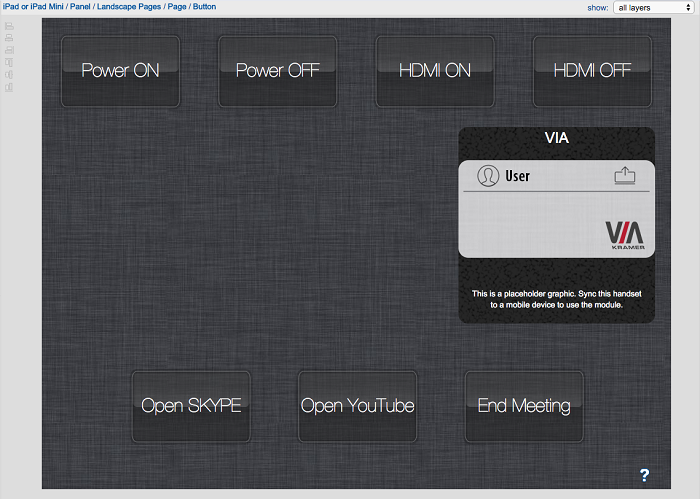The height and width of the screenshot is (499, 700).
Task: Click the User avatar icon in VIA module
Action: click(488, 176)
